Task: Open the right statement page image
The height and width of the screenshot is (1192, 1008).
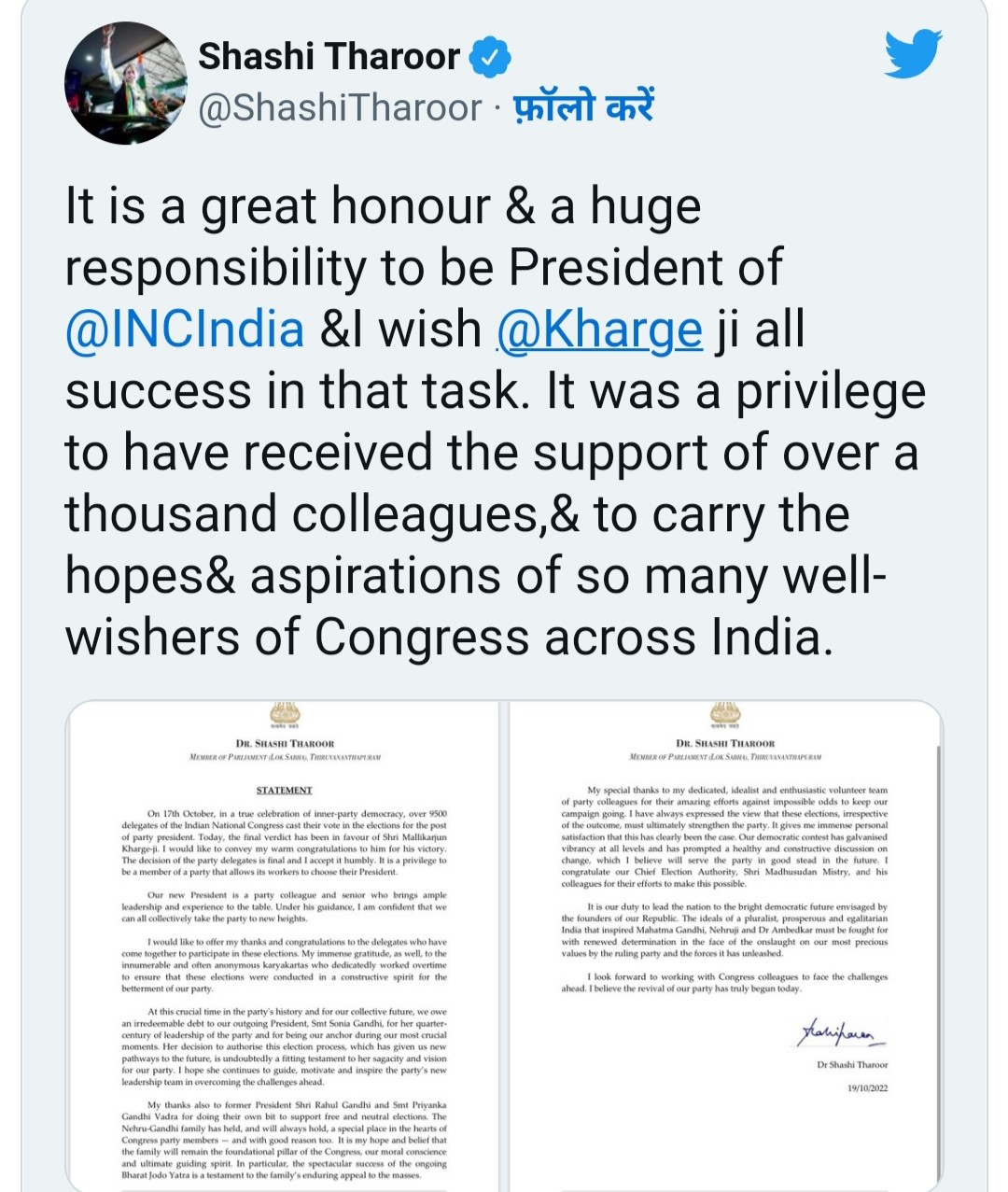Action: (725, 943)
